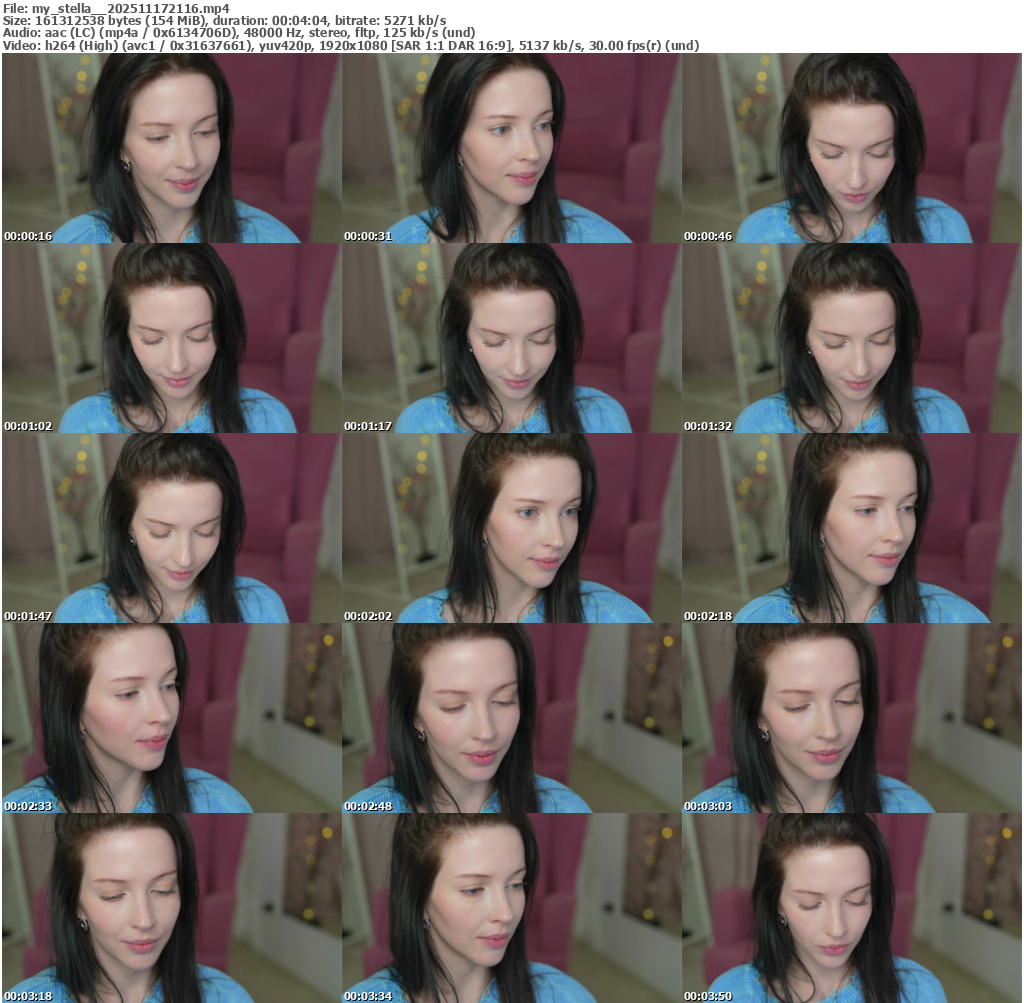Choose the 00:03:03 frame

point(852,718)
